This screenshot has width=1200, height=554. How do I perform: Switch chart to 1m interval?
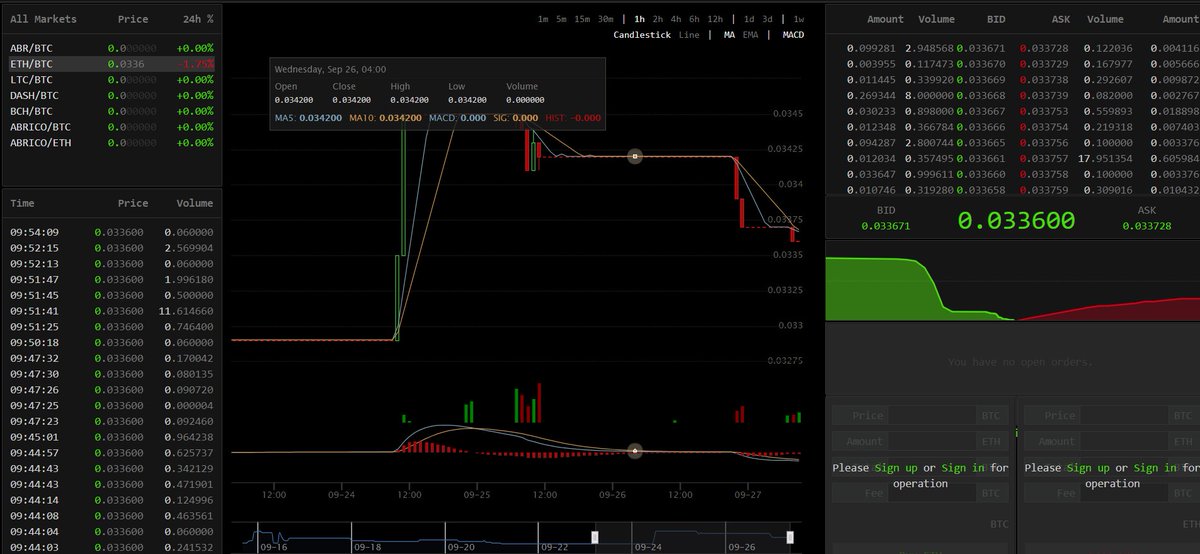pyautogui.click(x=543, y=19)
